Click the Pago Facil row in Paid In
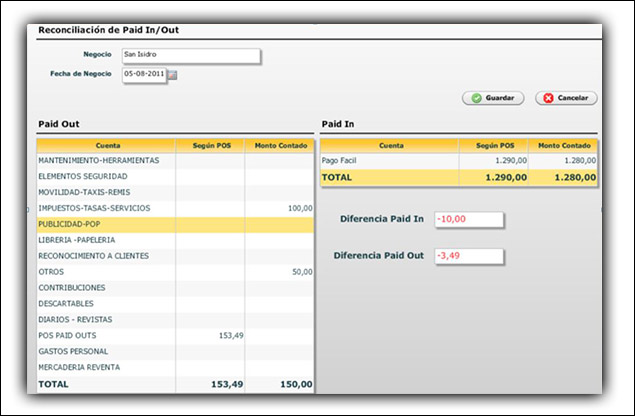635x416 pixels. 388,160
